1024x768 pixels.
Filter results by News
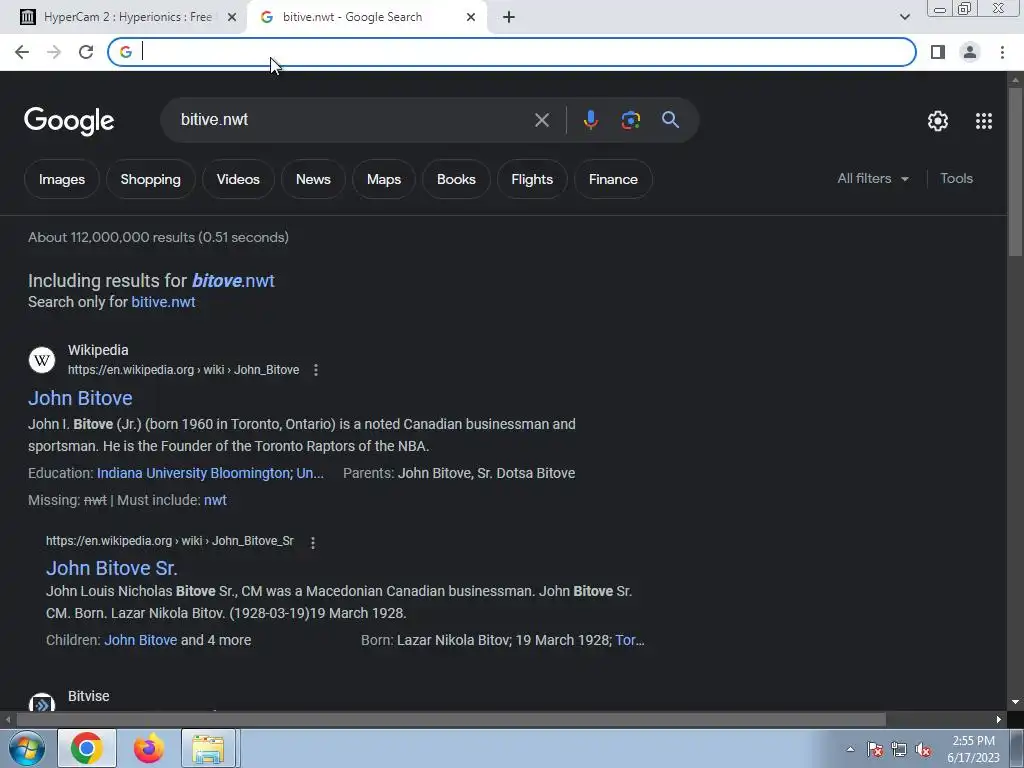coord(313,179)
